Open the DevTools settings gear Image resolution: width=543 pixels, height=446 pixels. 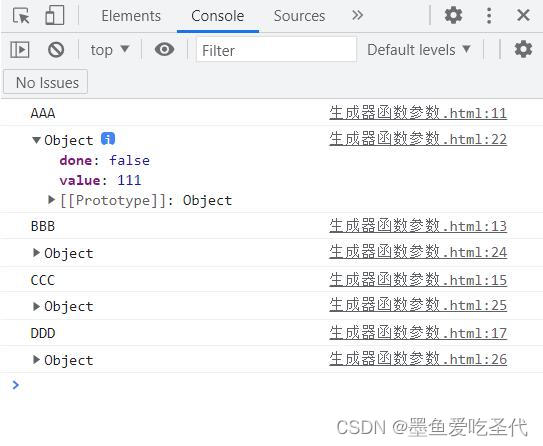point(453,15)
